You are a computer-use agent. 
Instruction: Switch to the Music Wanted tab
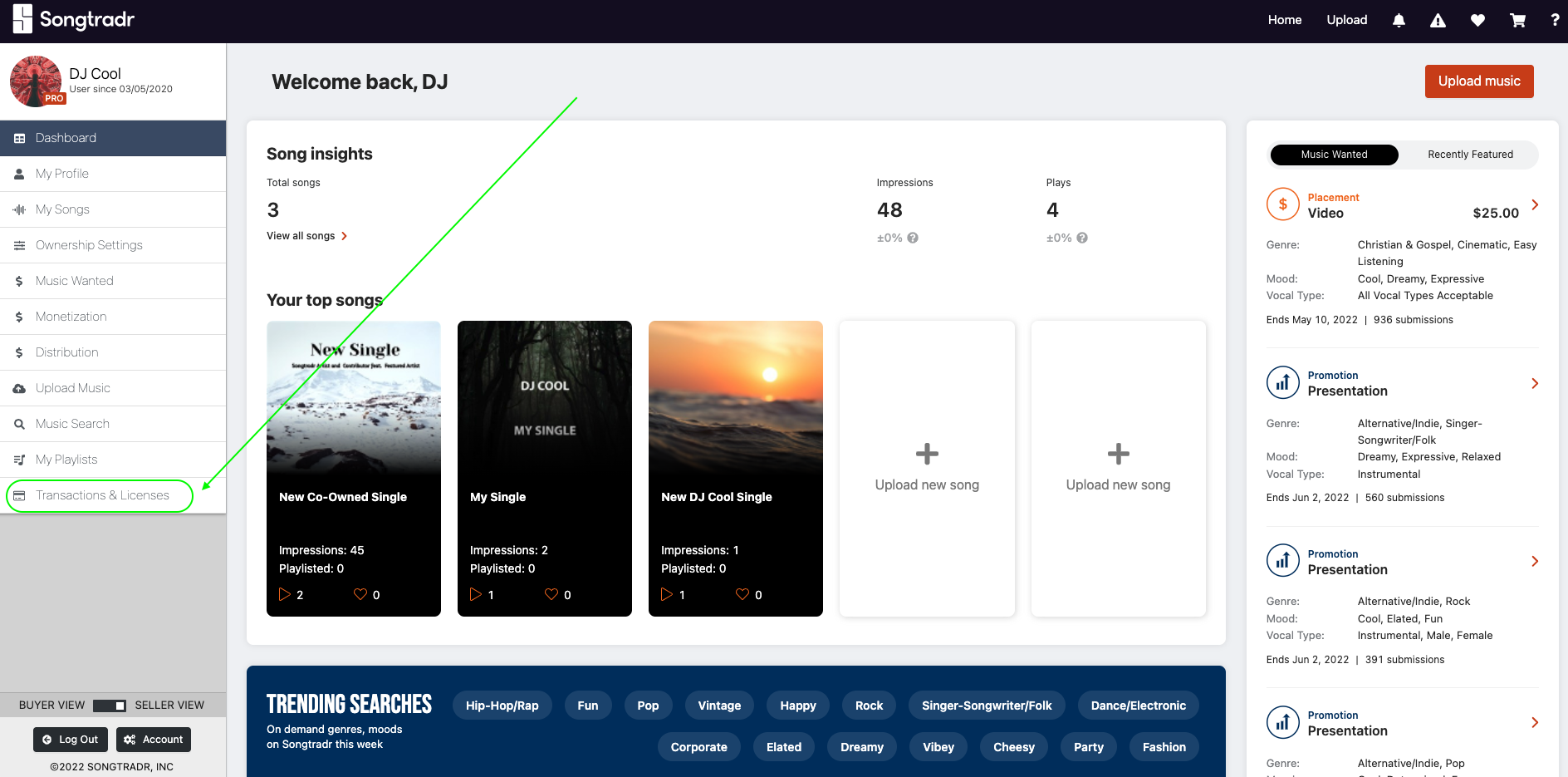(x=1334, y=155)
